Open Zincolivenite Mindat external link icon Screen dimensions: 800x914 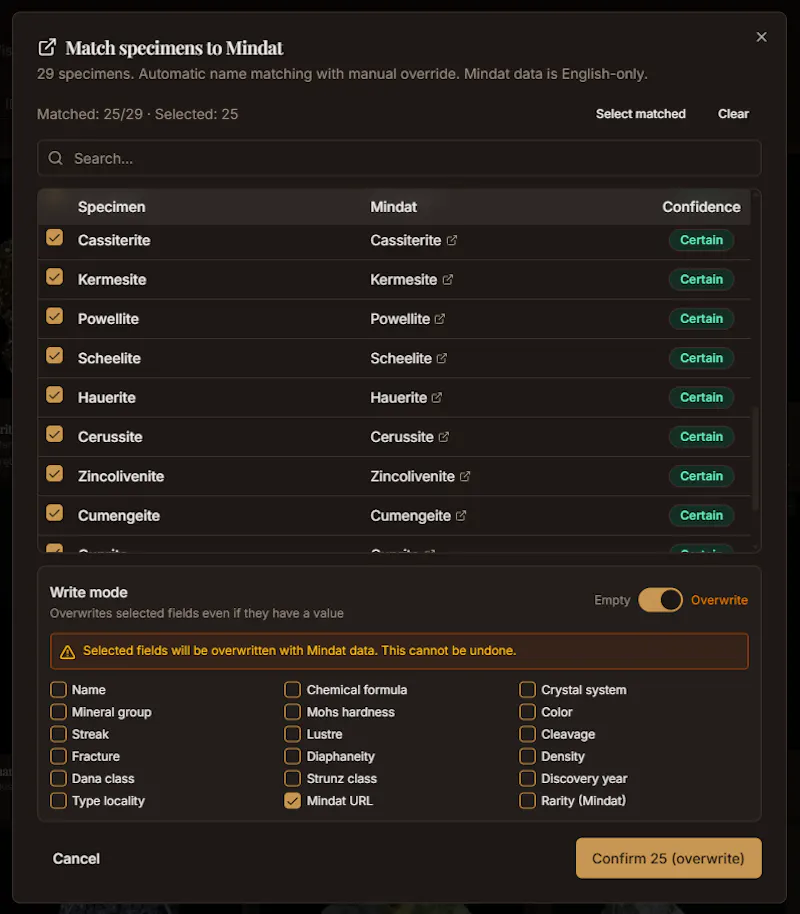(465, 476)
